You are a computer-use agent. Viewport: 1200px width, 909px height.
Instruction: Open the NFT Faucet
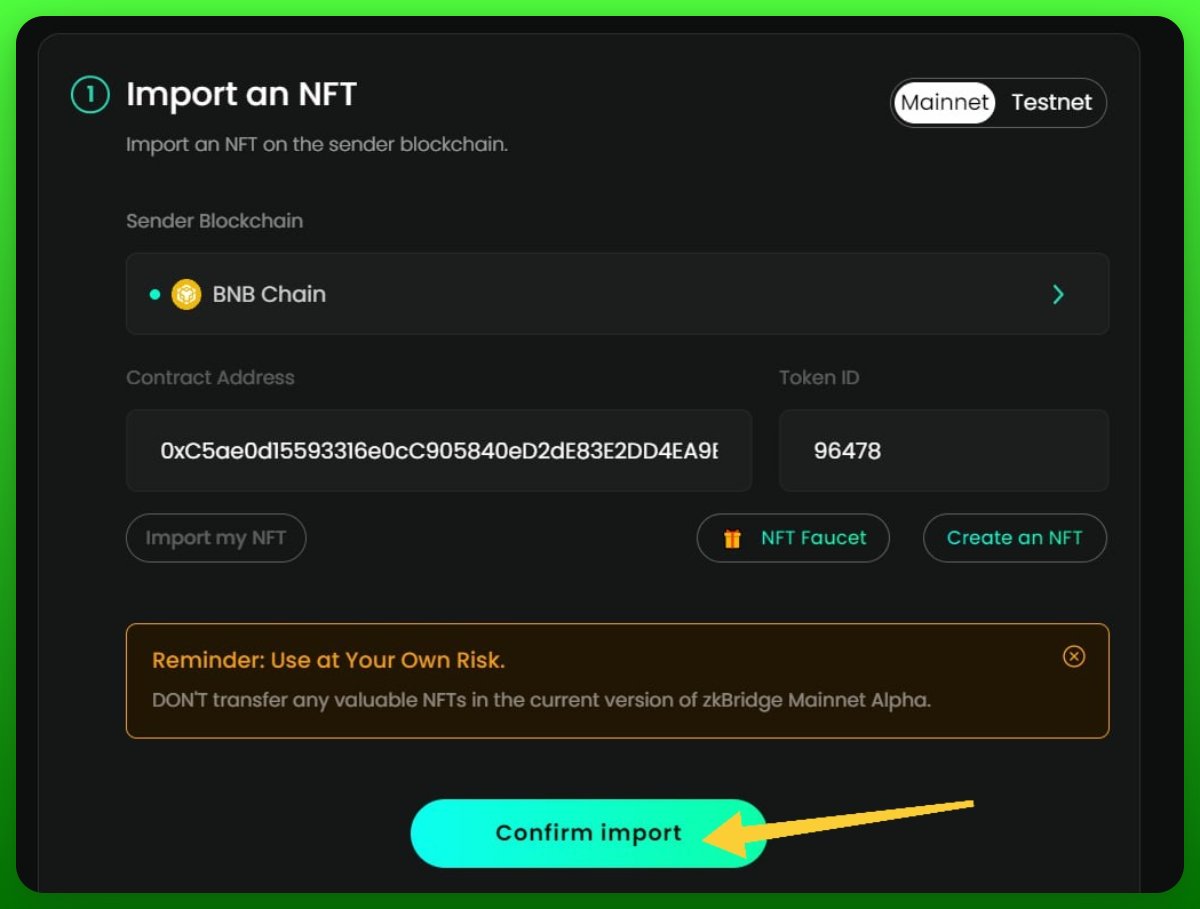tap(793, 538)
